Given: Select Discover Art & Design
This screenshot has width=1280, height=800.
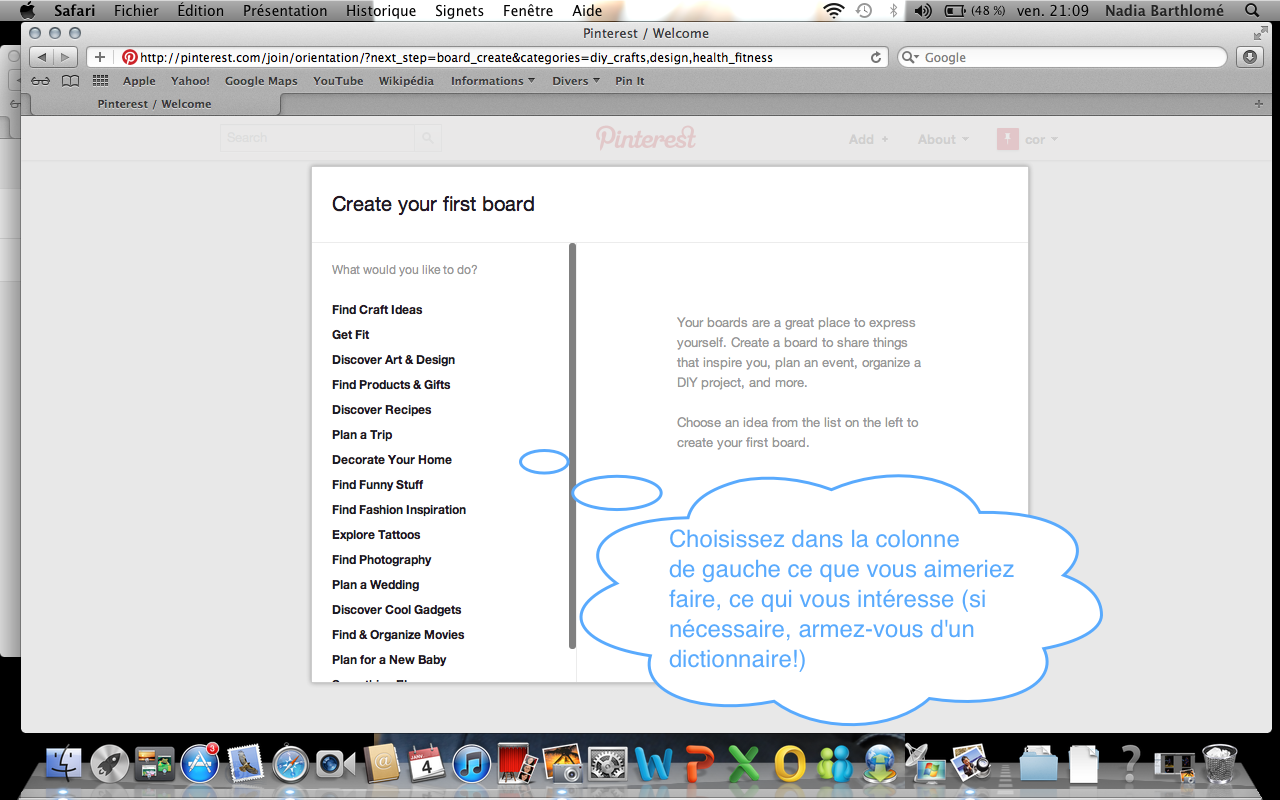Looking at the screenshot, I should point(393,360).
